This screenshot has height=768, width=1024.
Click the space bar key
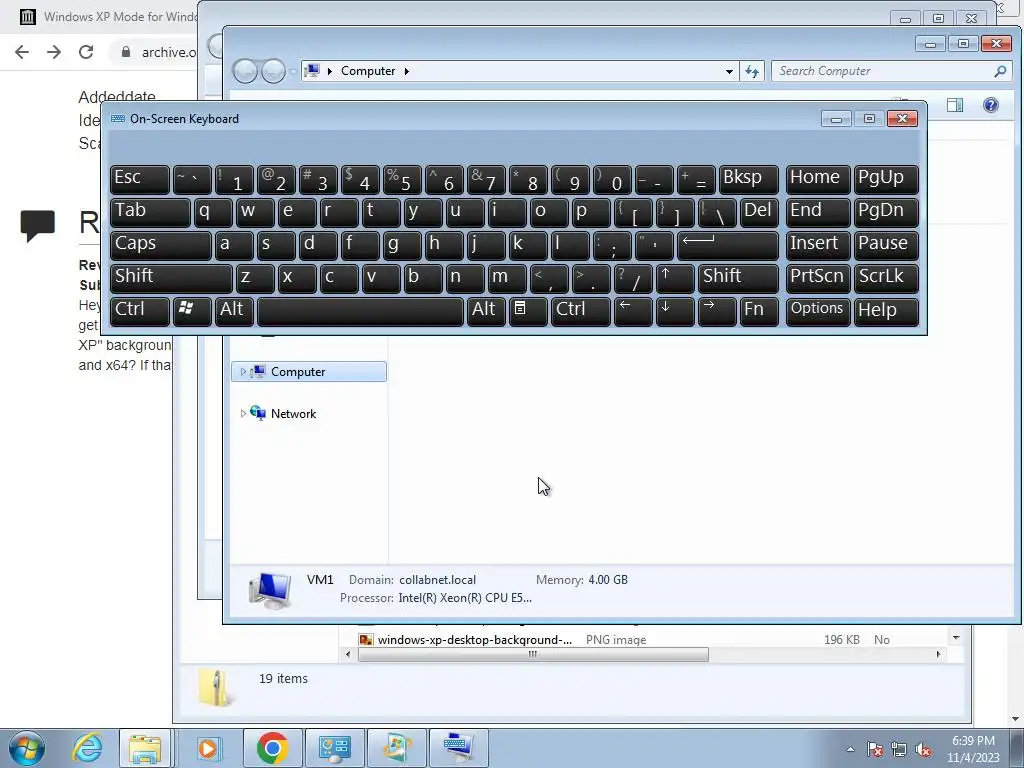tap(360, 311)
